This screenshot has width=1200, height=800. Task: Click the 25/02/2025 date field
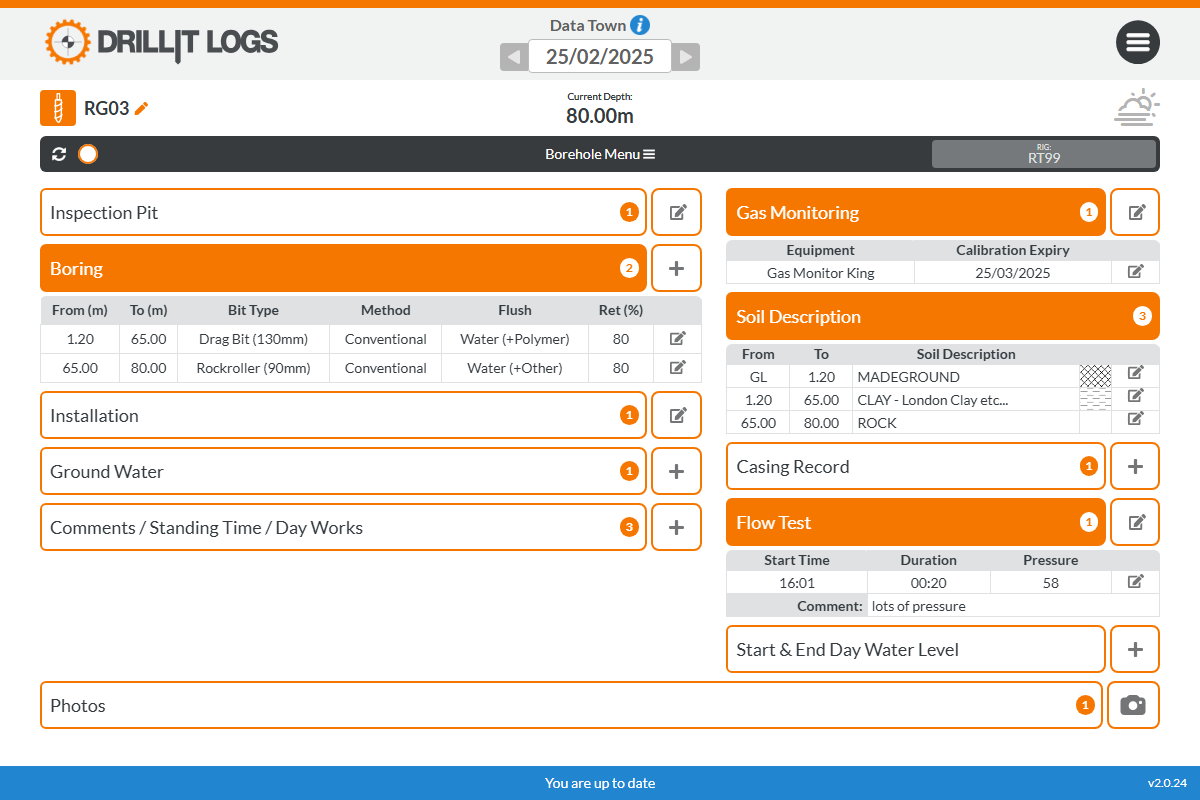(x=600, y=57)
